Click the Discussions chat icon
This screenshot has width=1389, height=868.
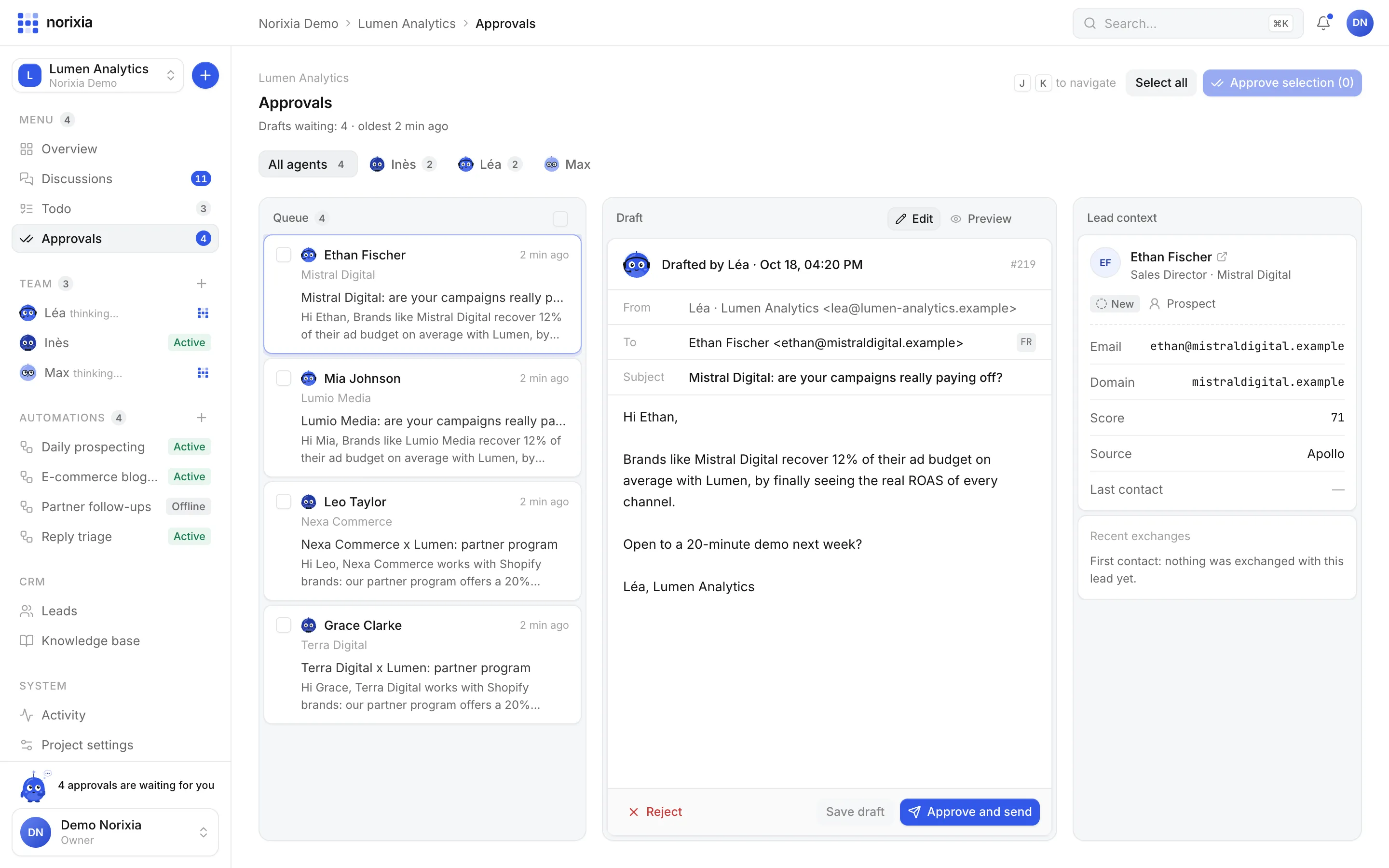27,178
